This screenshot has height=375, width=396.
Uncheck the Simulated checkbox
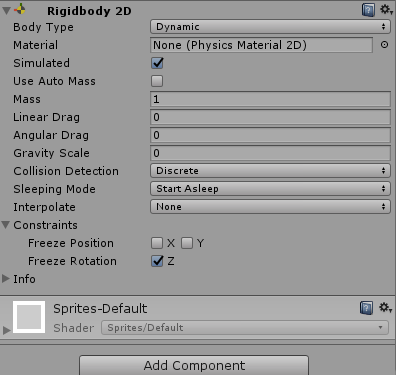[x=157, y=63]
